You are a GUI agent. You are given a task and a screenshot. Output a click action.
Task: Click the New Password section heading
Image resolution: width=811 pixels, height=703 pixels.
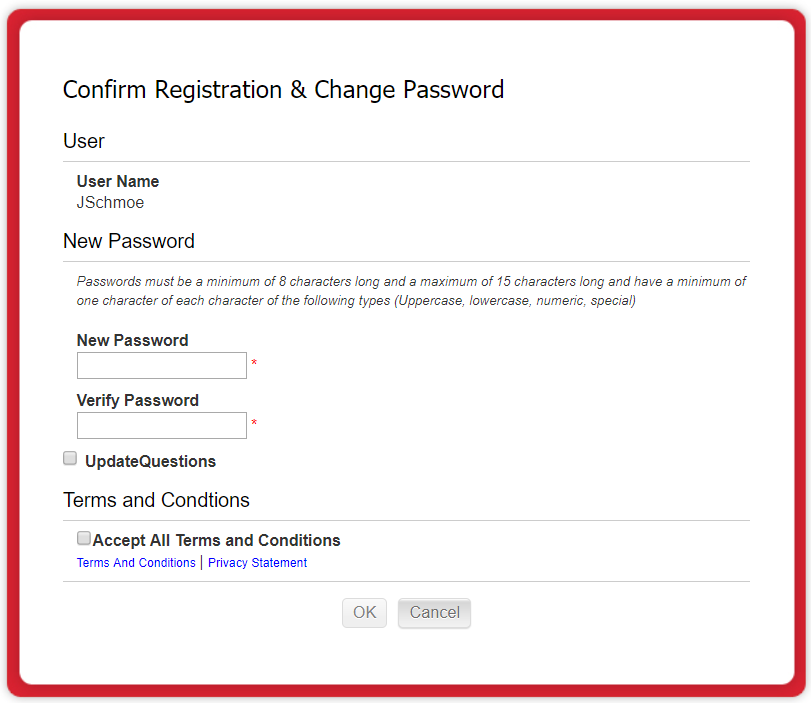click(129, 241)
